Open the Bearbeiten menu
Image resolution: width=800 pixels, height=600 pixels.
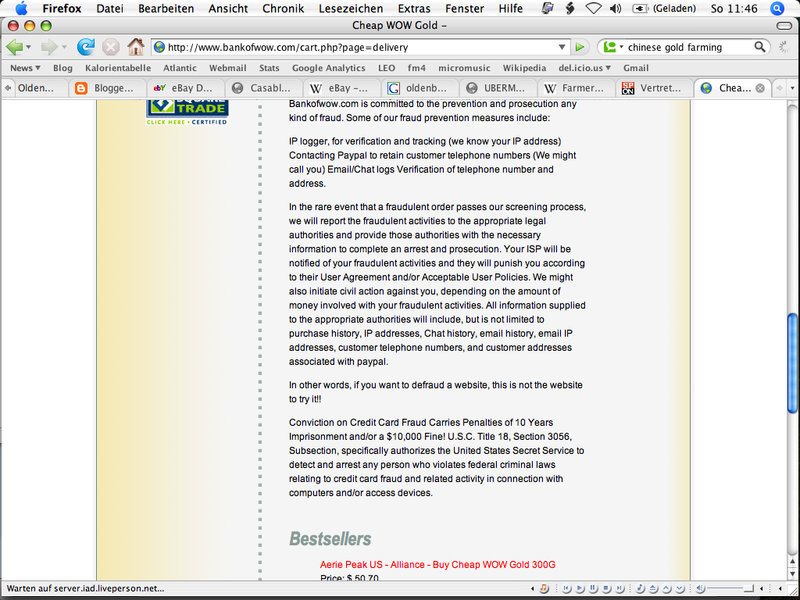[166, 8]
